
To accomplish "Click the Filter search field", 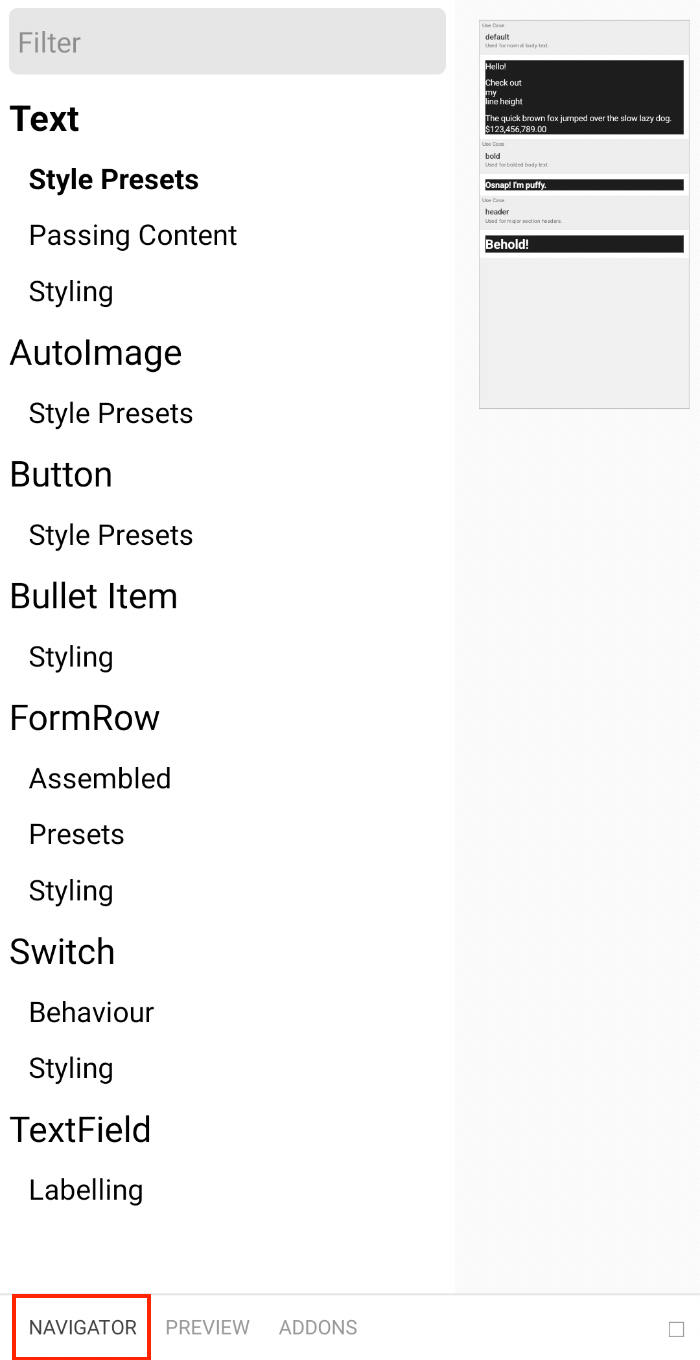I will tap(227, 42).
